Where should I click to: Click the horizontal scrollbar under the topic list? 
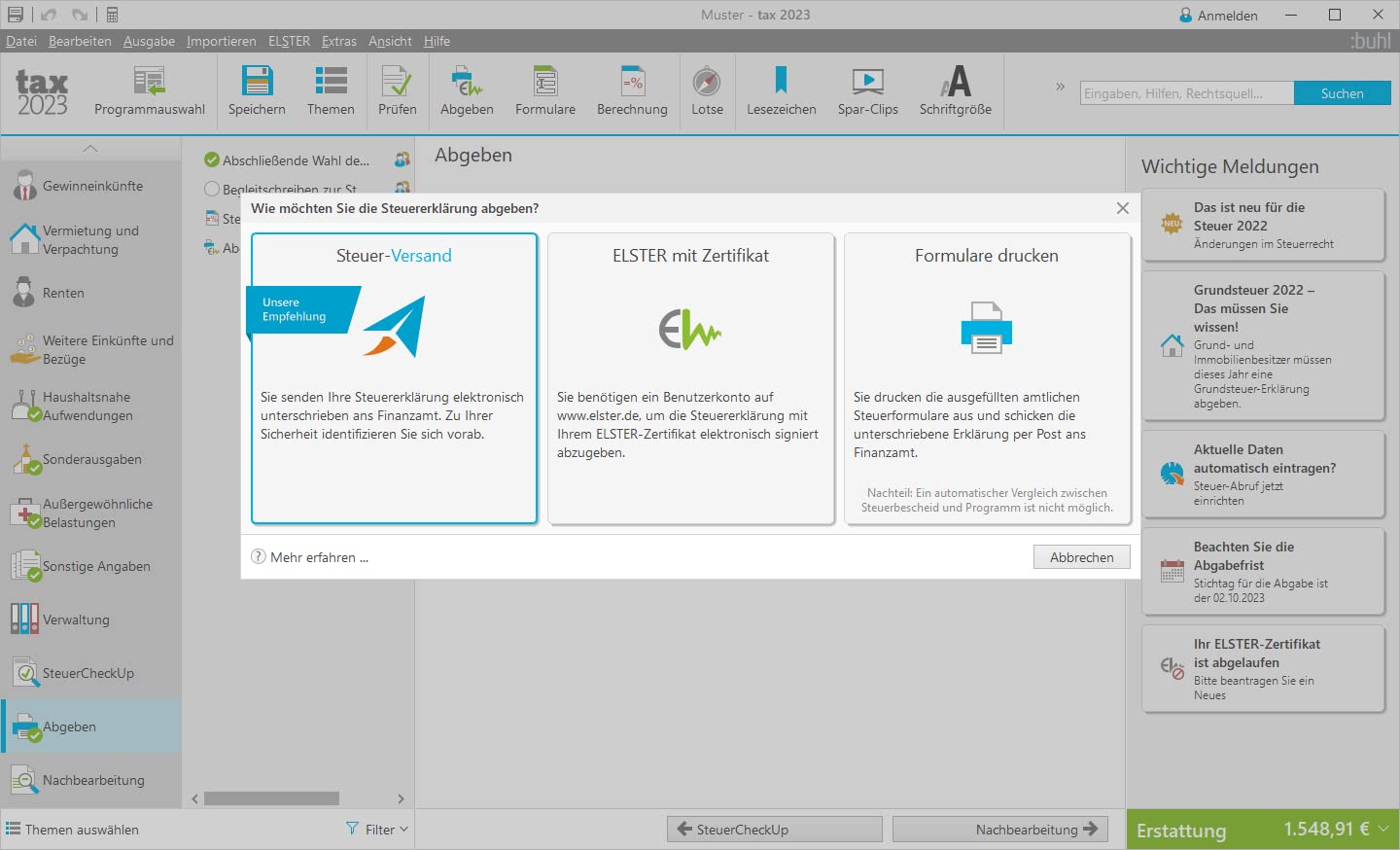point(271,798)
